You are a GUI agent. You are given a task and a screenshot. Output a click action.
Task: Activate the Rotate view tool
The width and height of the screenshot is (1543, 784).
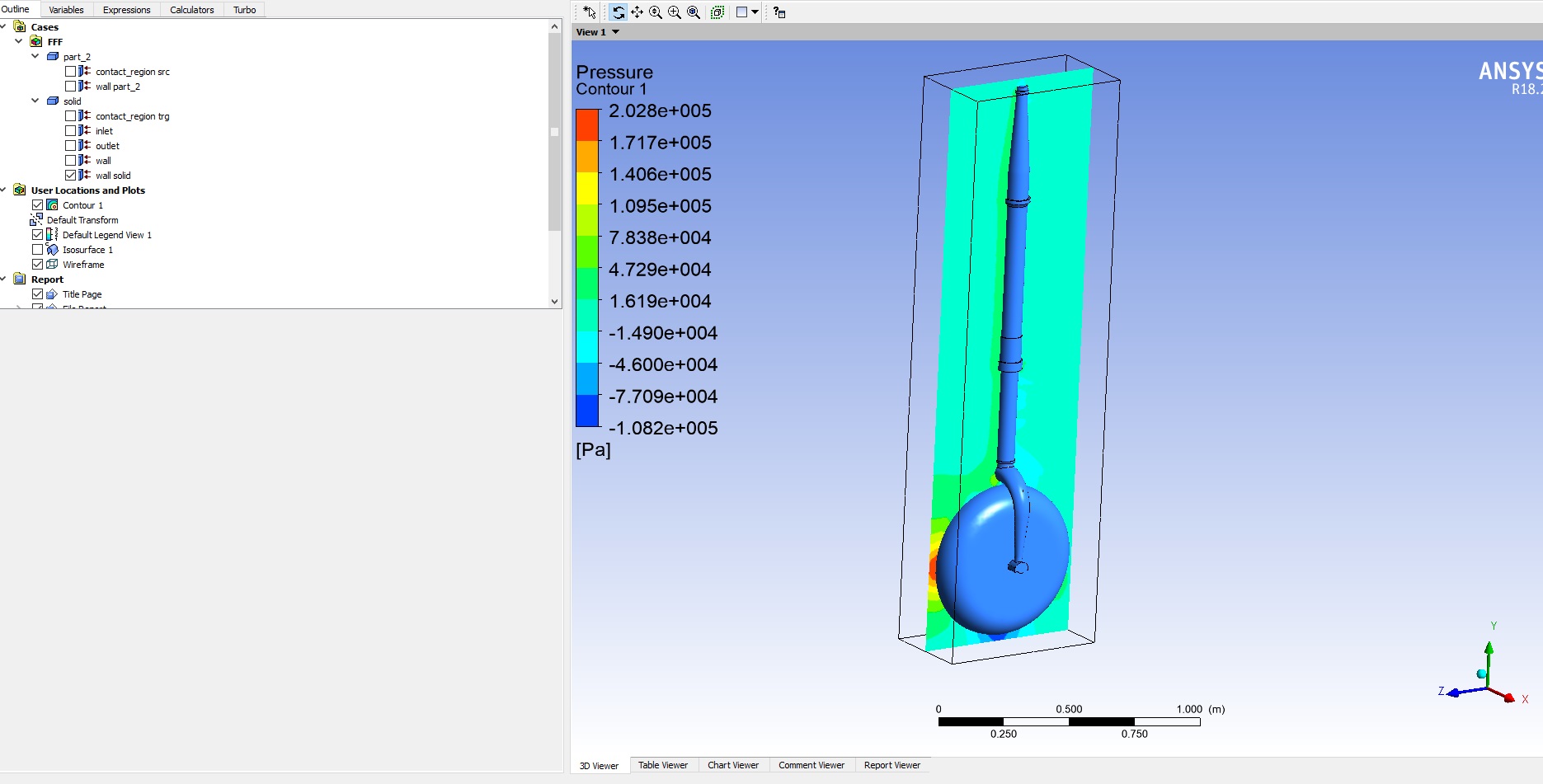pos(618,12)
